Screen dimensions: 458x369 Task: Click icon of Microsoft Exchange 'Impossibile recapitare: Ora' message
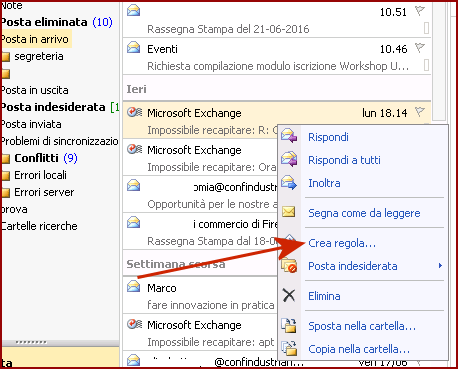tap(135, 149)
